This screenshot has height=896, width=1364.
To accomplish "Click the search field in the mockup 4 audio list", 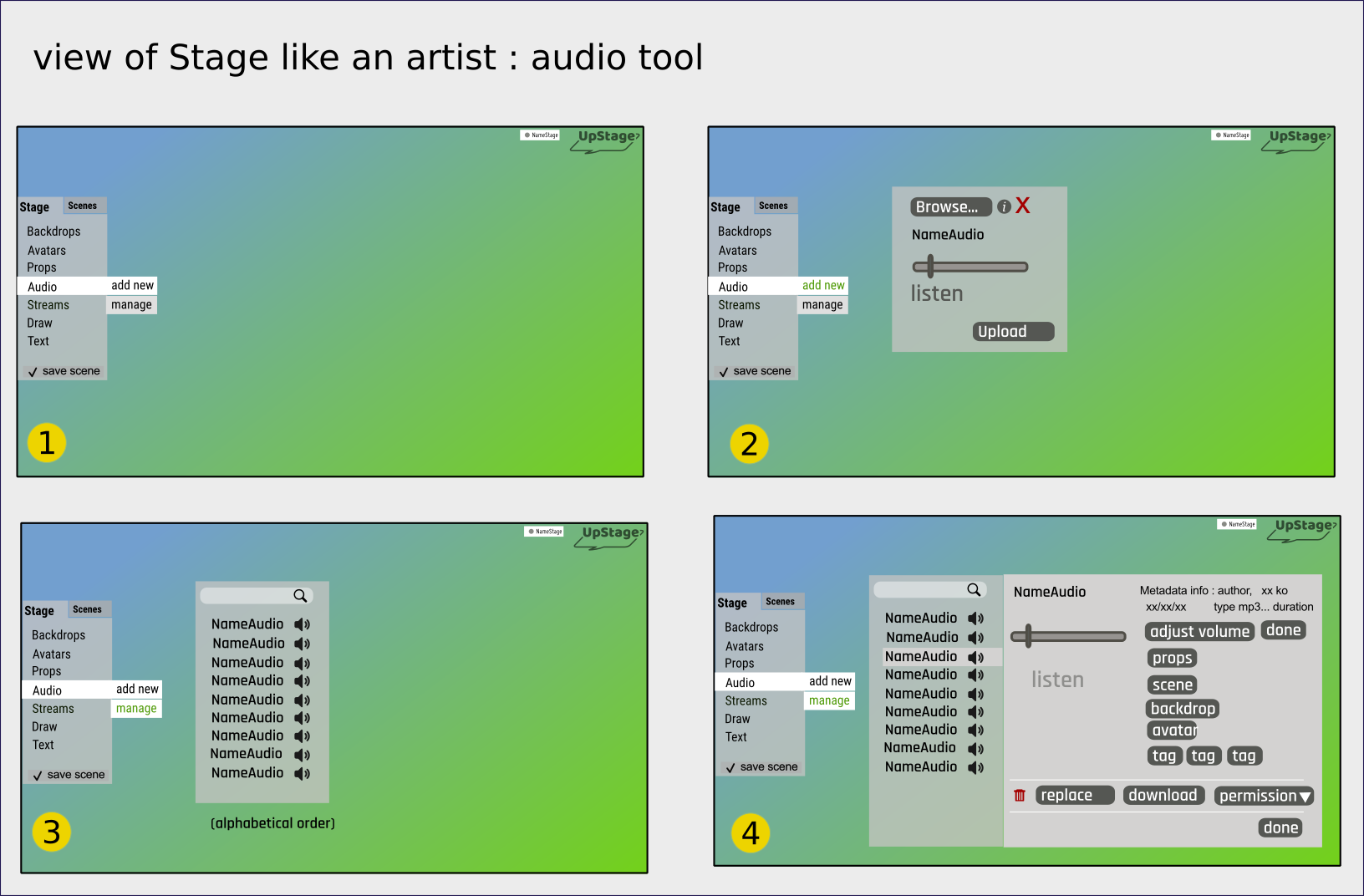I will click(930, 590).
